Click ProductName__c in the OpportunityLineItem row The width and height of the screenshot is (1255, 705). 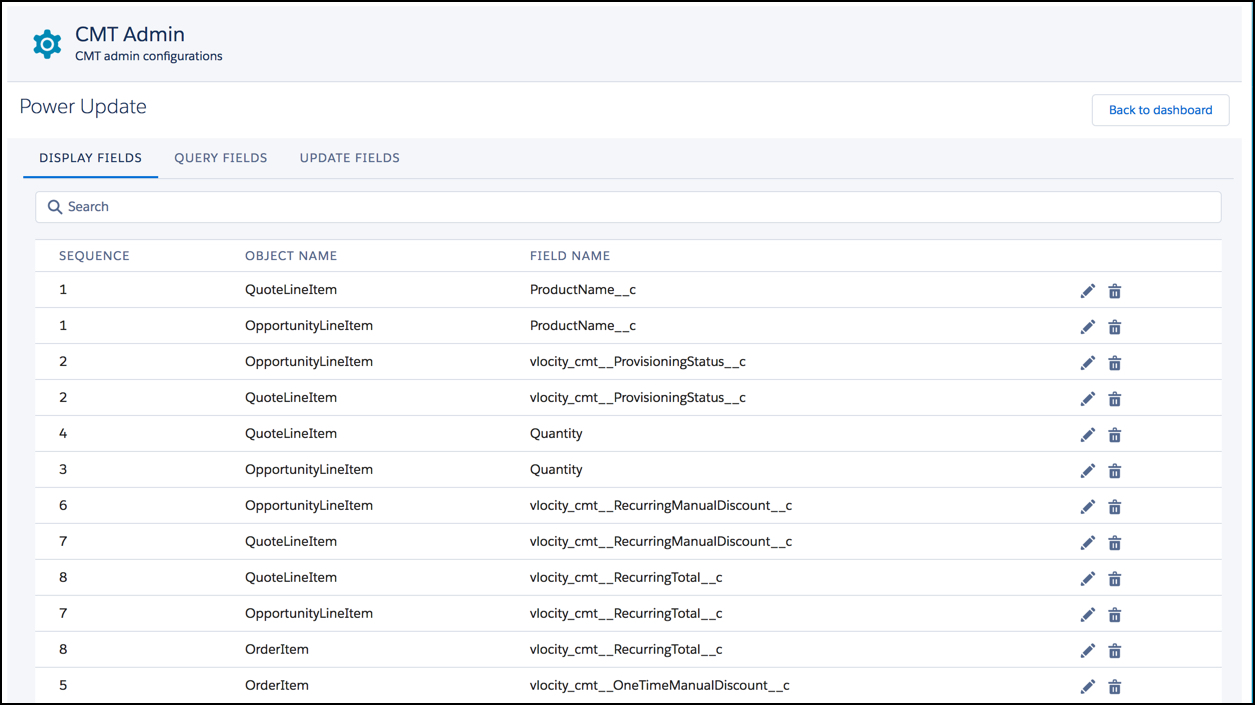[x=583, y=326]
